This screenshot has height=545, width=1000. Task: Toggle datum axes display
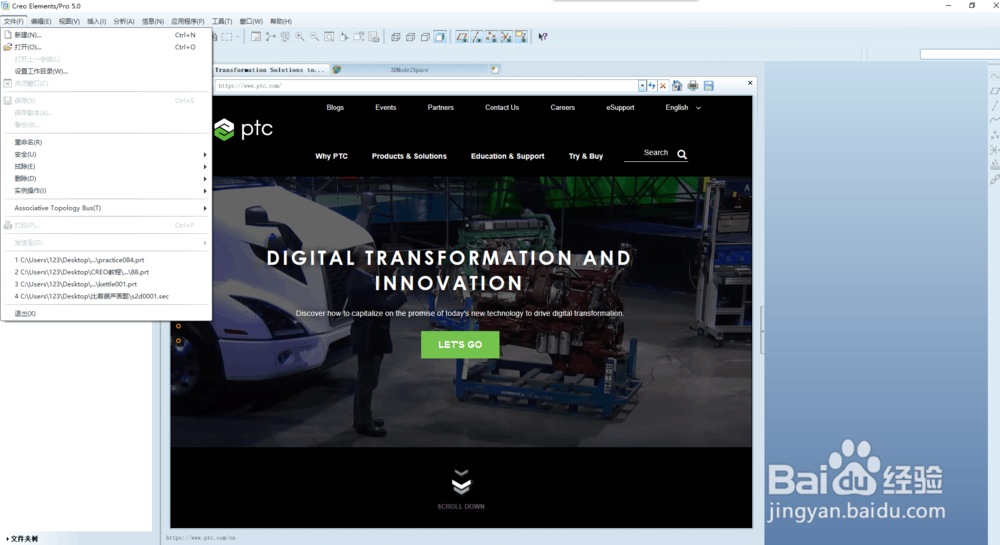(x=476, y=37)
